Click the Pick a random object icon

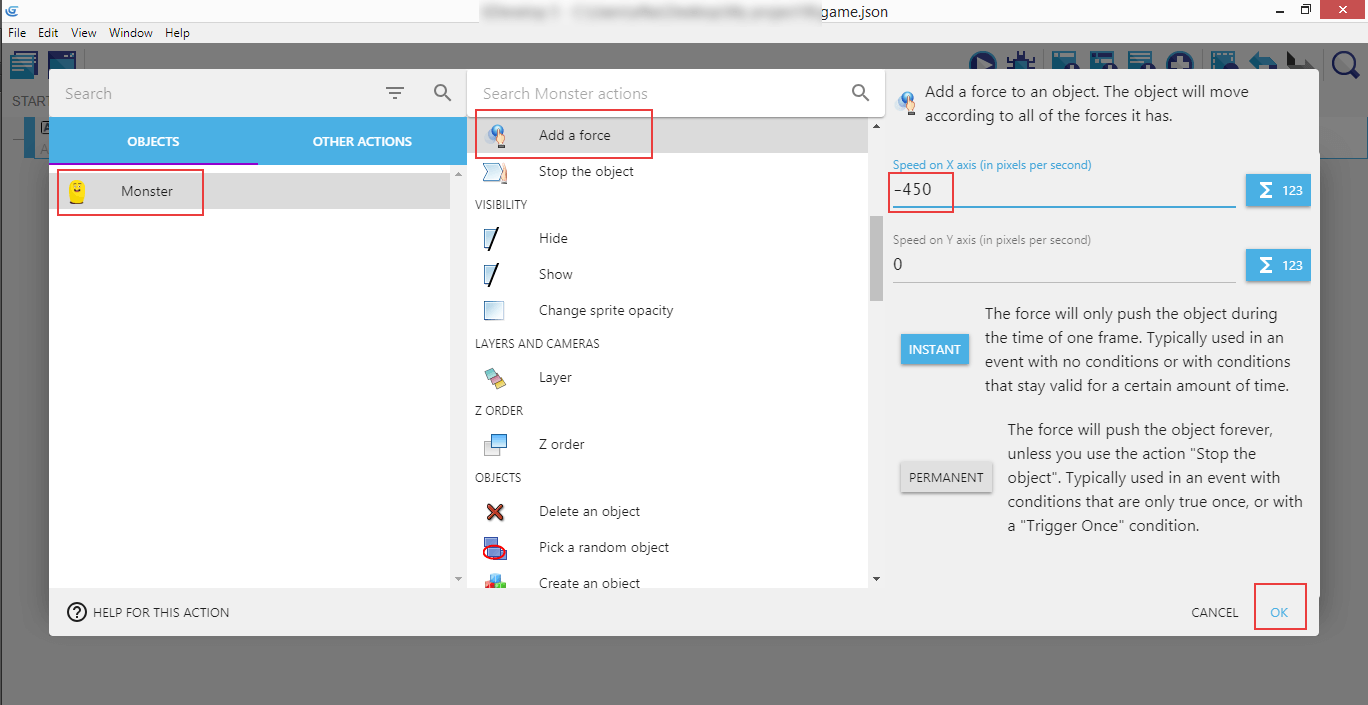pyautogui.click(x=495, y=548)
